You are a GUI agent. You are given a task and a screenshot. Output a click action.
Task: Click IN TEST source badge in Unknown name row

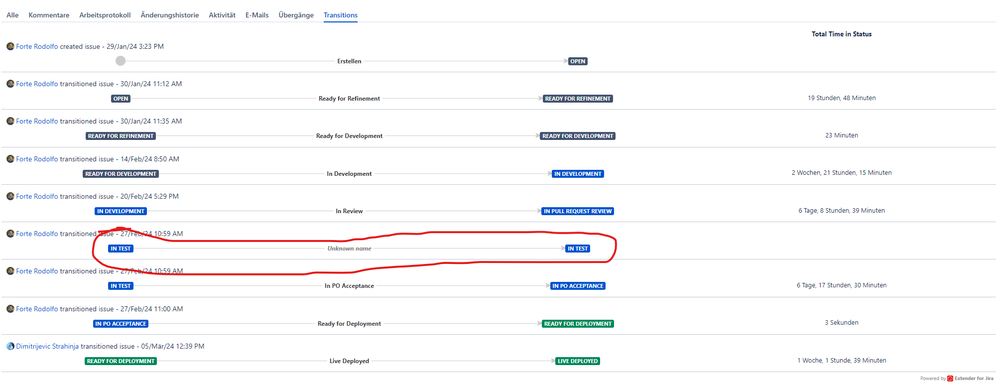point(120,248)
